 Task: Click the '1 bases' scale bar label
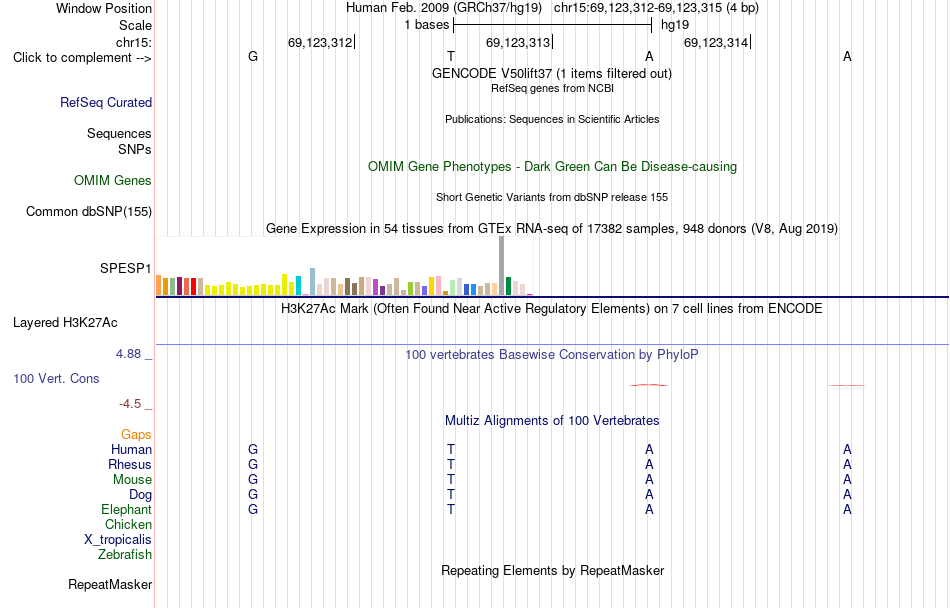coord(427,25)
